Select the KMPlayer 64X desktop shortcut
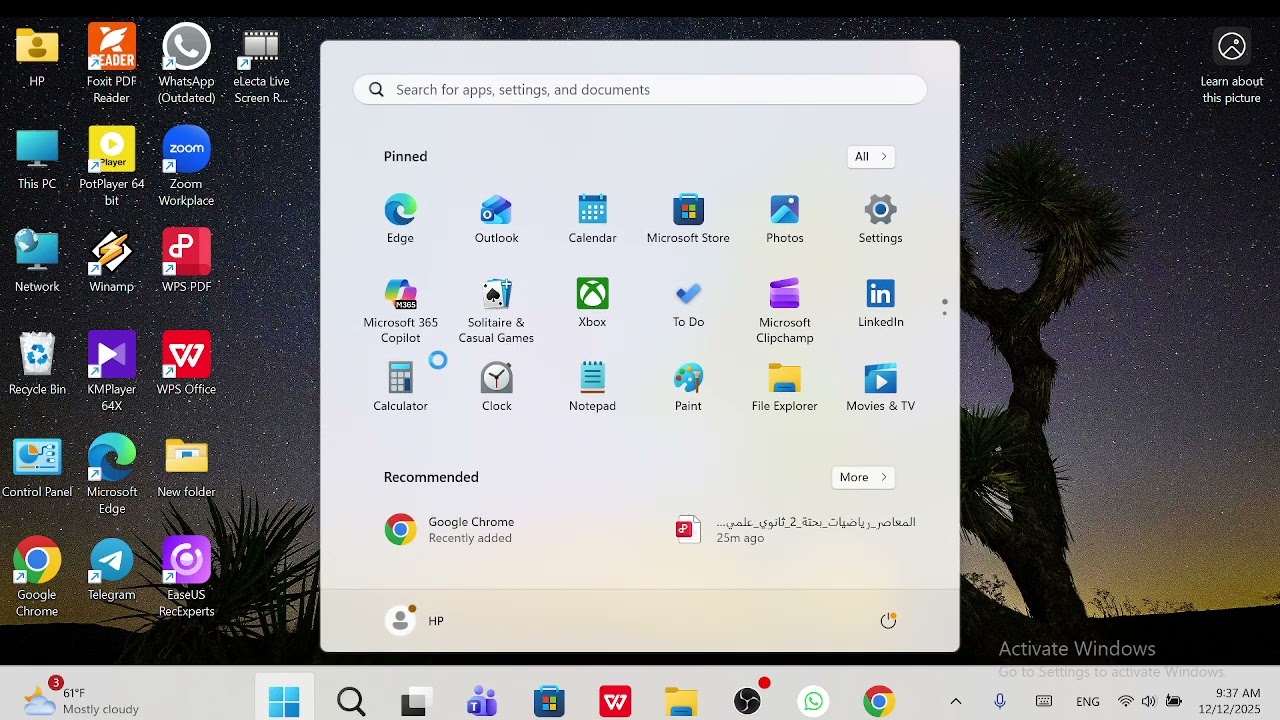Viewport: 1280px width, 720px height. pyautogui.click(x=111, y=372)
